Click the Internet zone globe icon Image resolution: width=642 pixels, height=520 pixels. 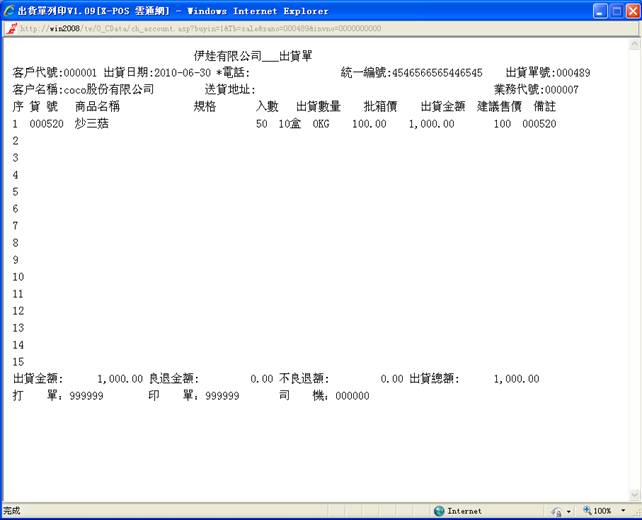439,510
